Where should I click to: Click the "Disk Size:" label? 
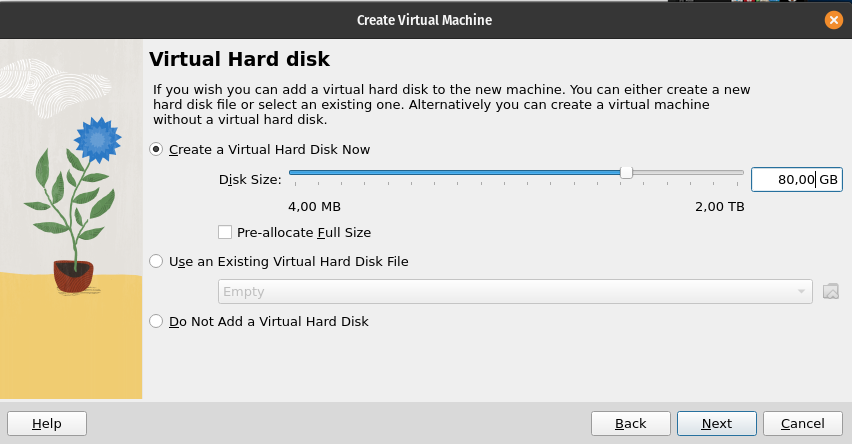pyautogui.click(x=250, y=179)
